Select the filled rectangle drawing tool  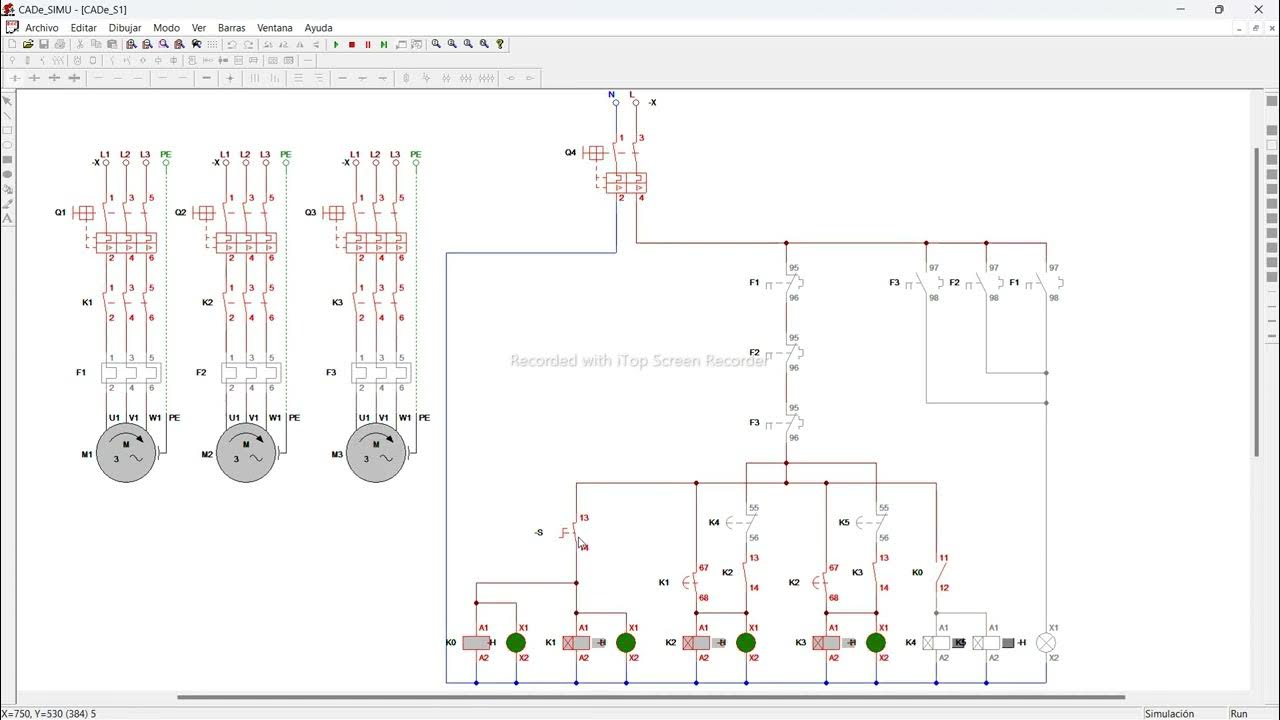[x=7, y=160]
